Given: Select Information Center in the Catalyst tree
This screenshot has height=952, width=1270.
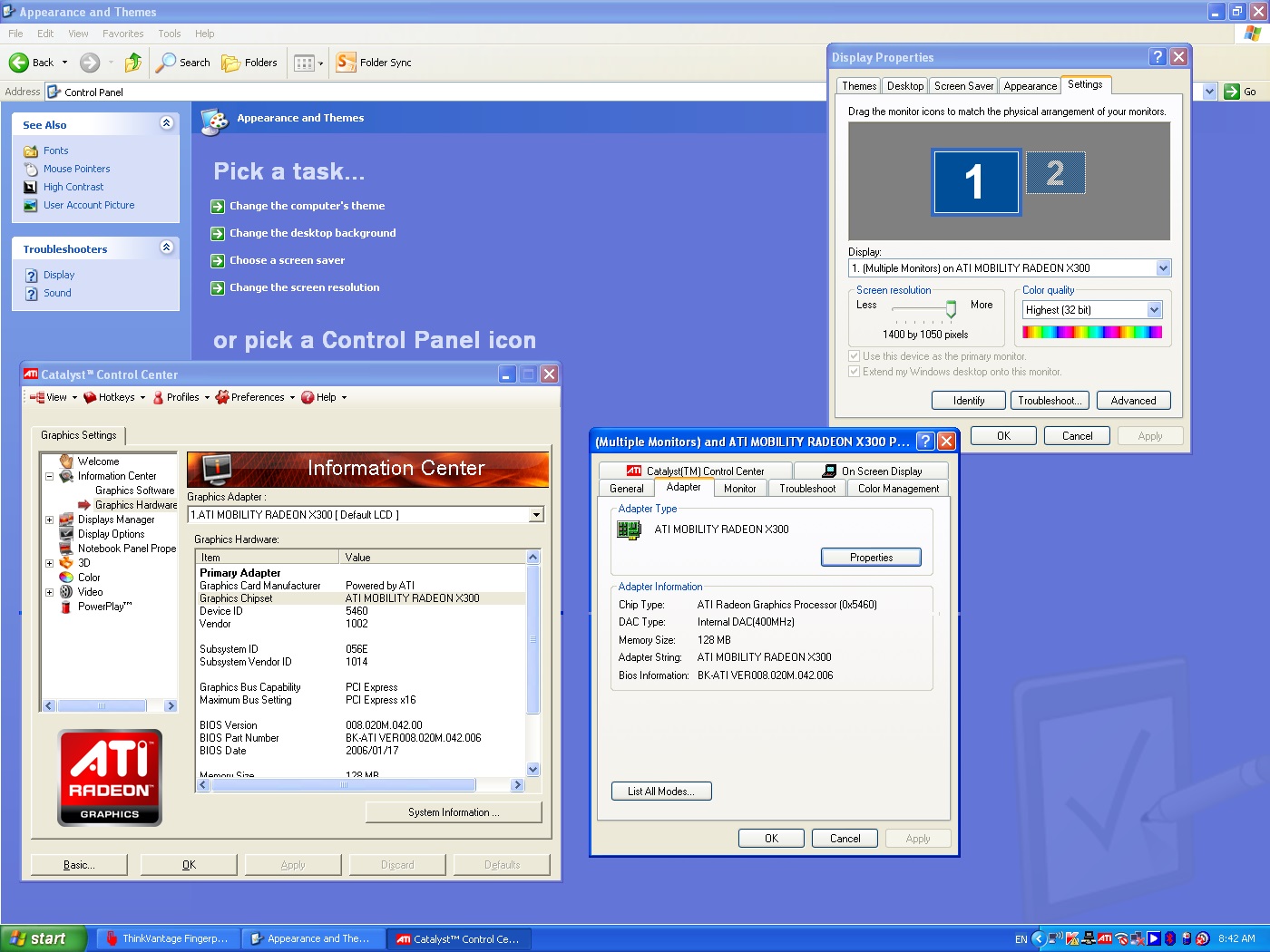Looking at the screenshot, I should click(117, 476).
